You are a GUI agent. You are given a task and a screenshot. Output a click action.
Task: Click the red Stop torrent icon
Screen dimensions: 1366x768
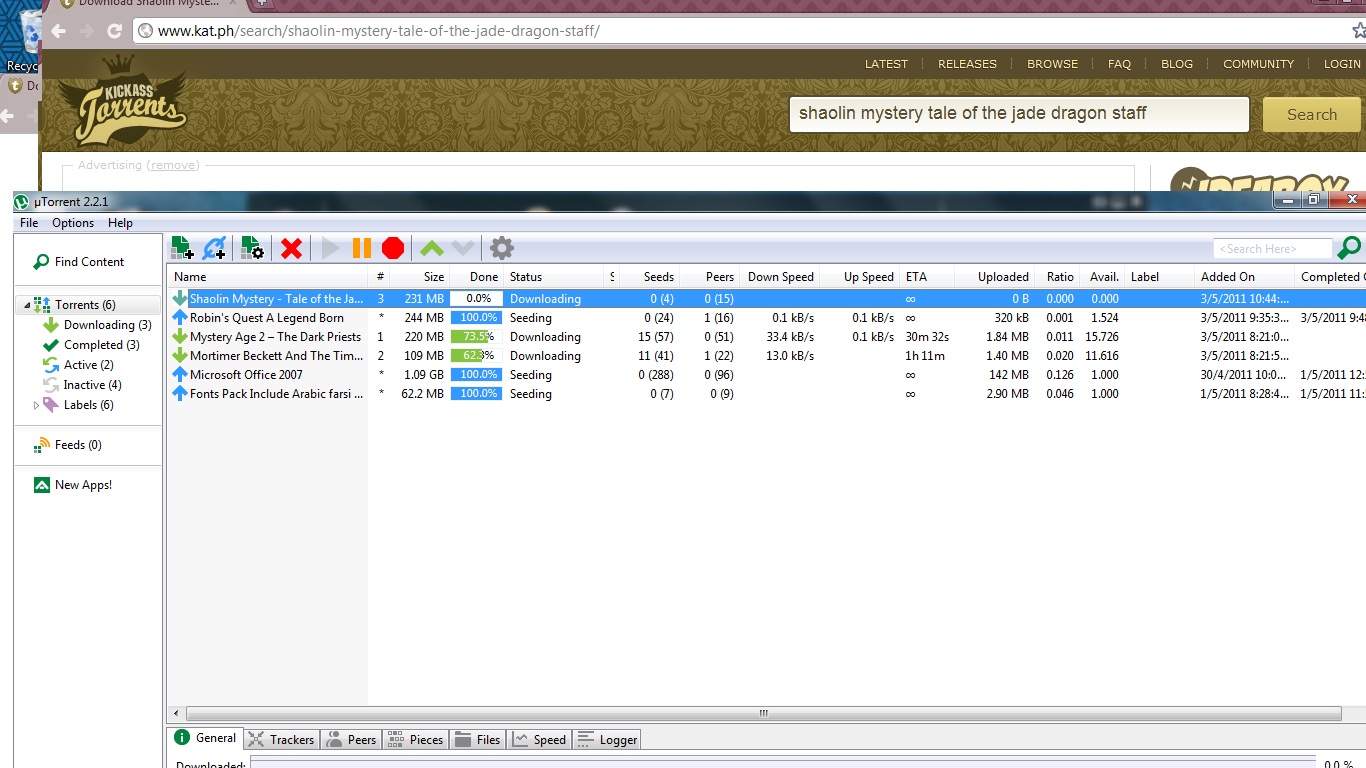click(x=393, y=248)
